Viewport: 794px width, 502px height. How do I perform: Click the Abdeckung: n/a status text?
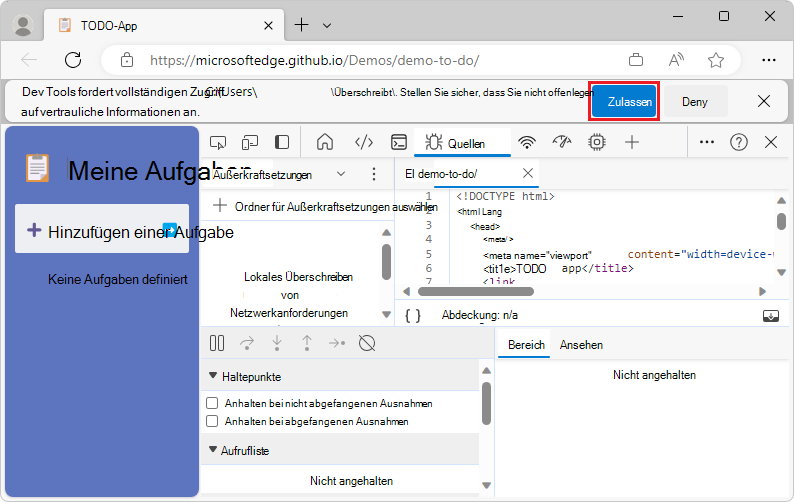(x=480, y=315)
